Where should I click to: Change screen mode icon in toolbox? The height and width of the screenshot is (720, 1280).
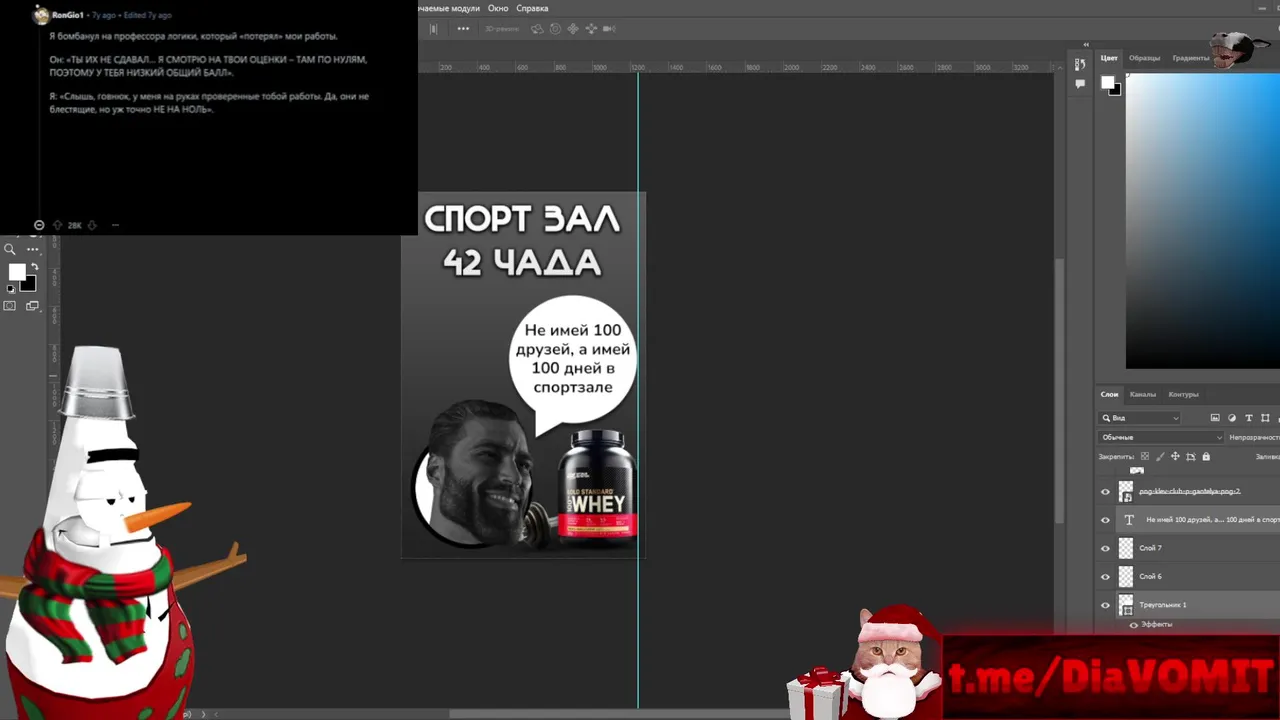33,306
